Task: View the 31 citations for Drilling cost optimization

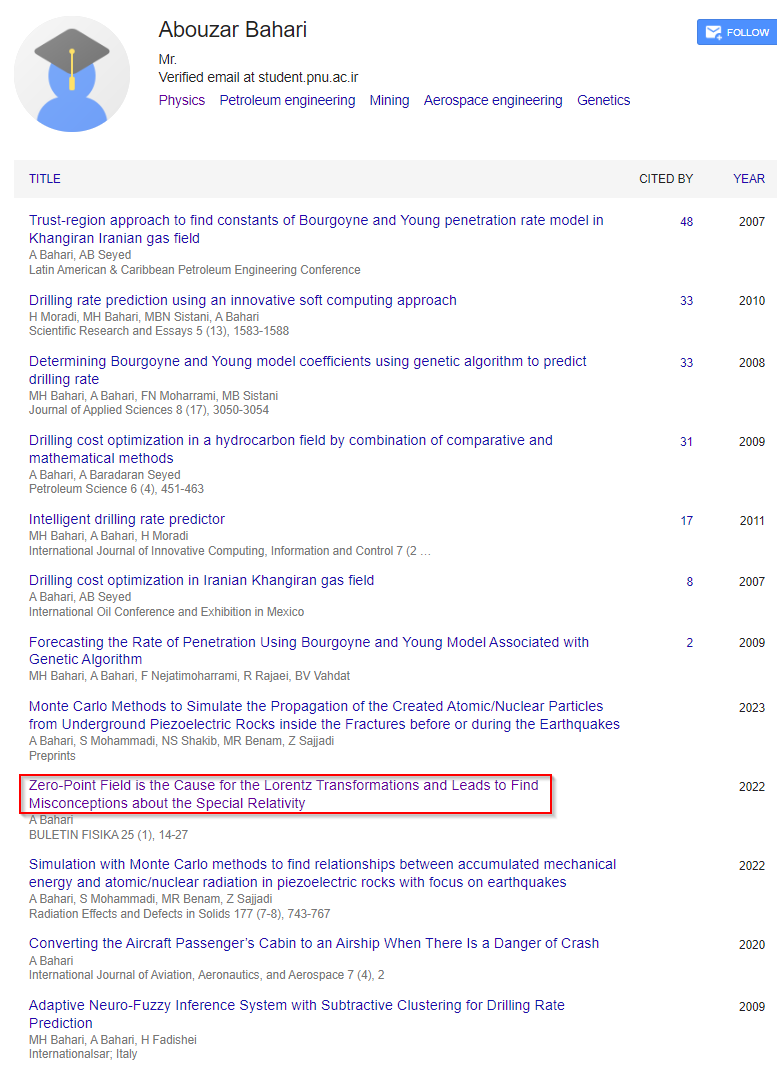Action: click(x=686, y=442)
